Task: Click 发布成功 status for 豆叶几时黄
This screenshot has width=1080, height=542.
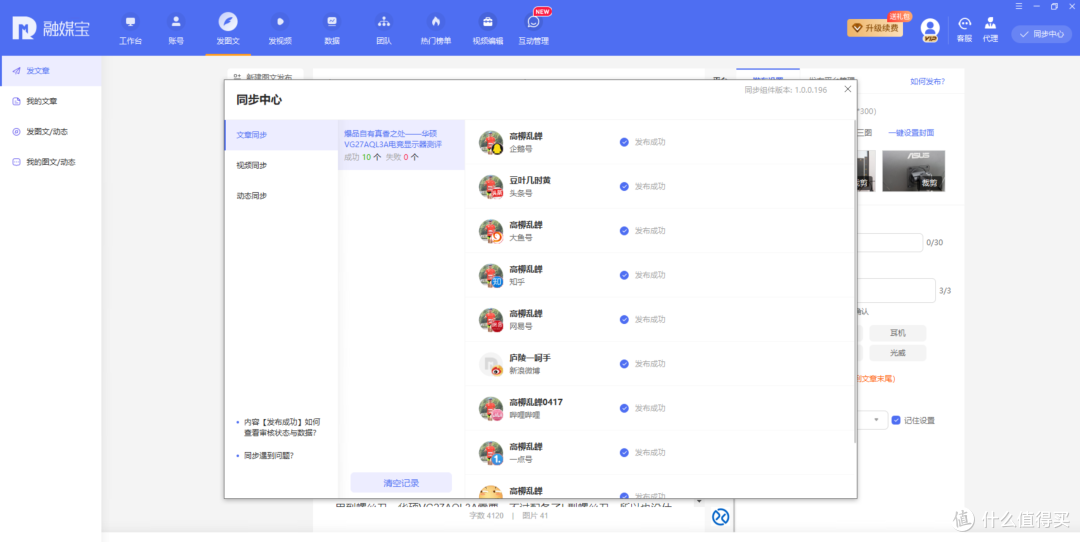Action: pyautogui.click(x=650, y=187)
